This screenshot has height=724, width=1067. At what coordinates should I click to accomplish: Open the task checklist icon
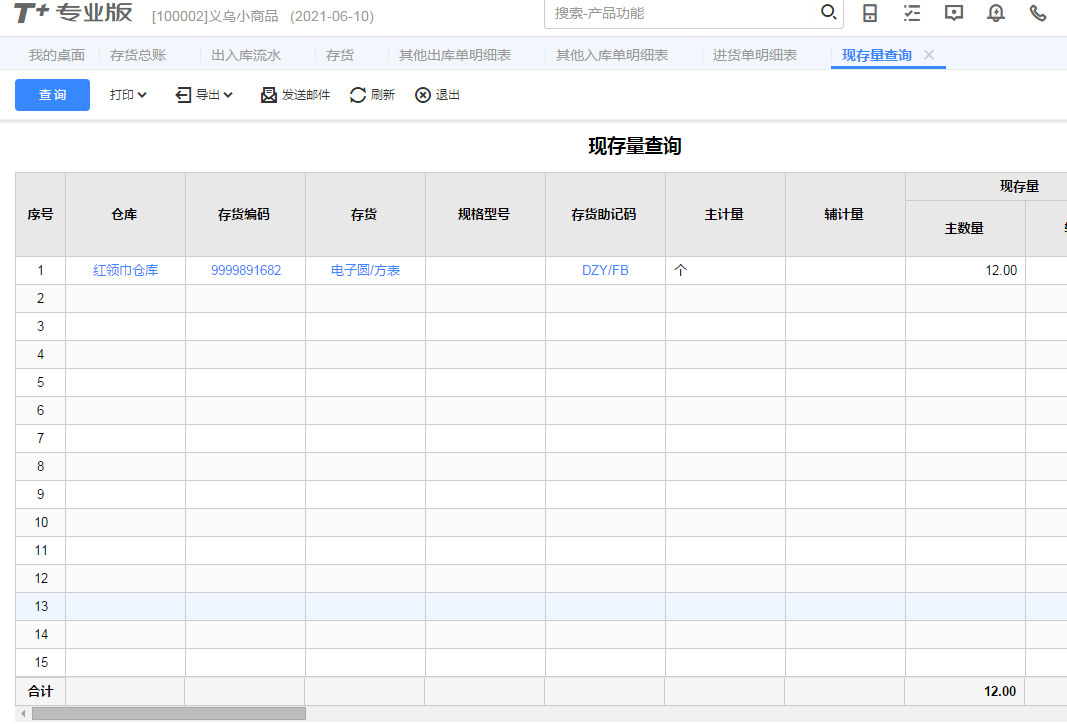click(912, 13)
